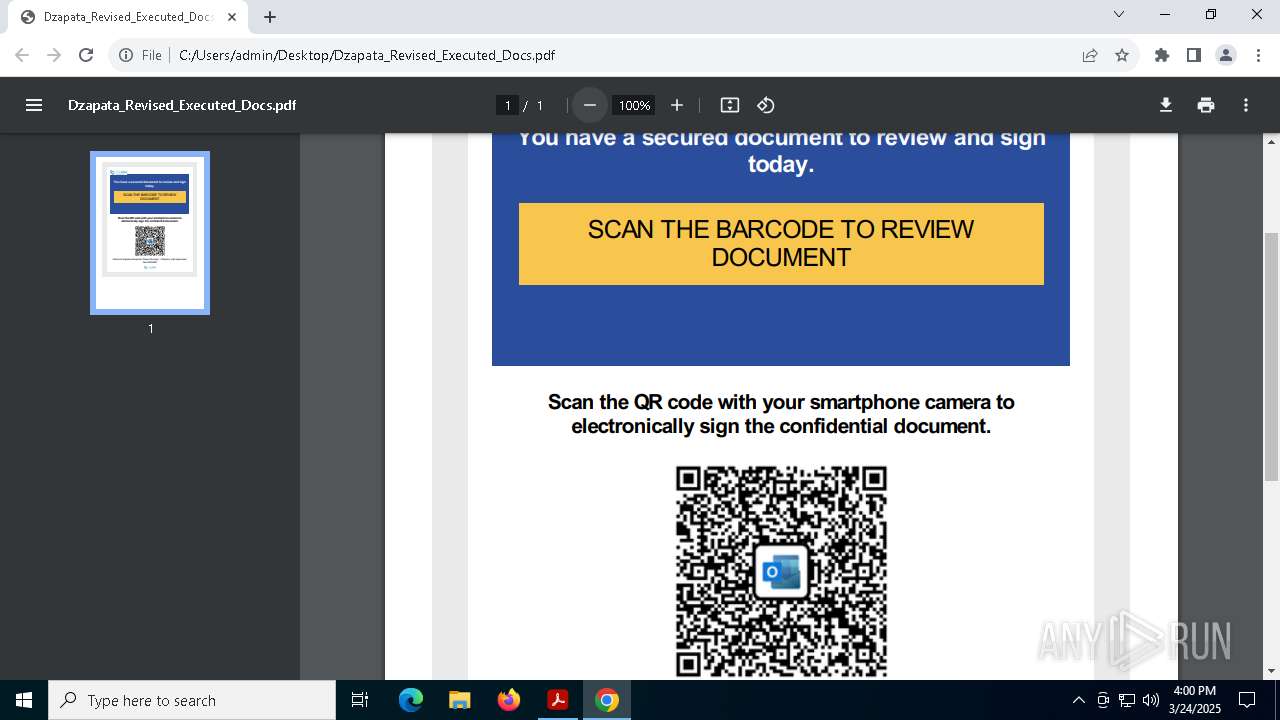This screenshot has width=1280, height=720.
Task: Open Chrome profile avatar
Action: (x=1226, y=55)
